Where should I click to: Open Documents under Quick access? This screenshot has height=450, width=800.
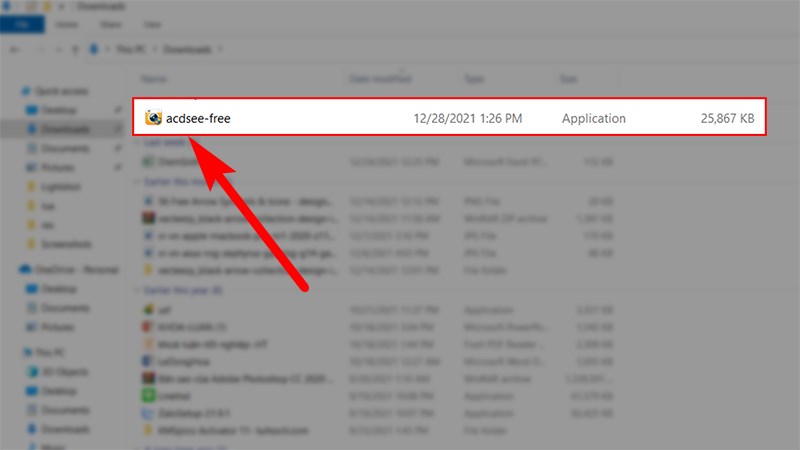pos(65,148)
